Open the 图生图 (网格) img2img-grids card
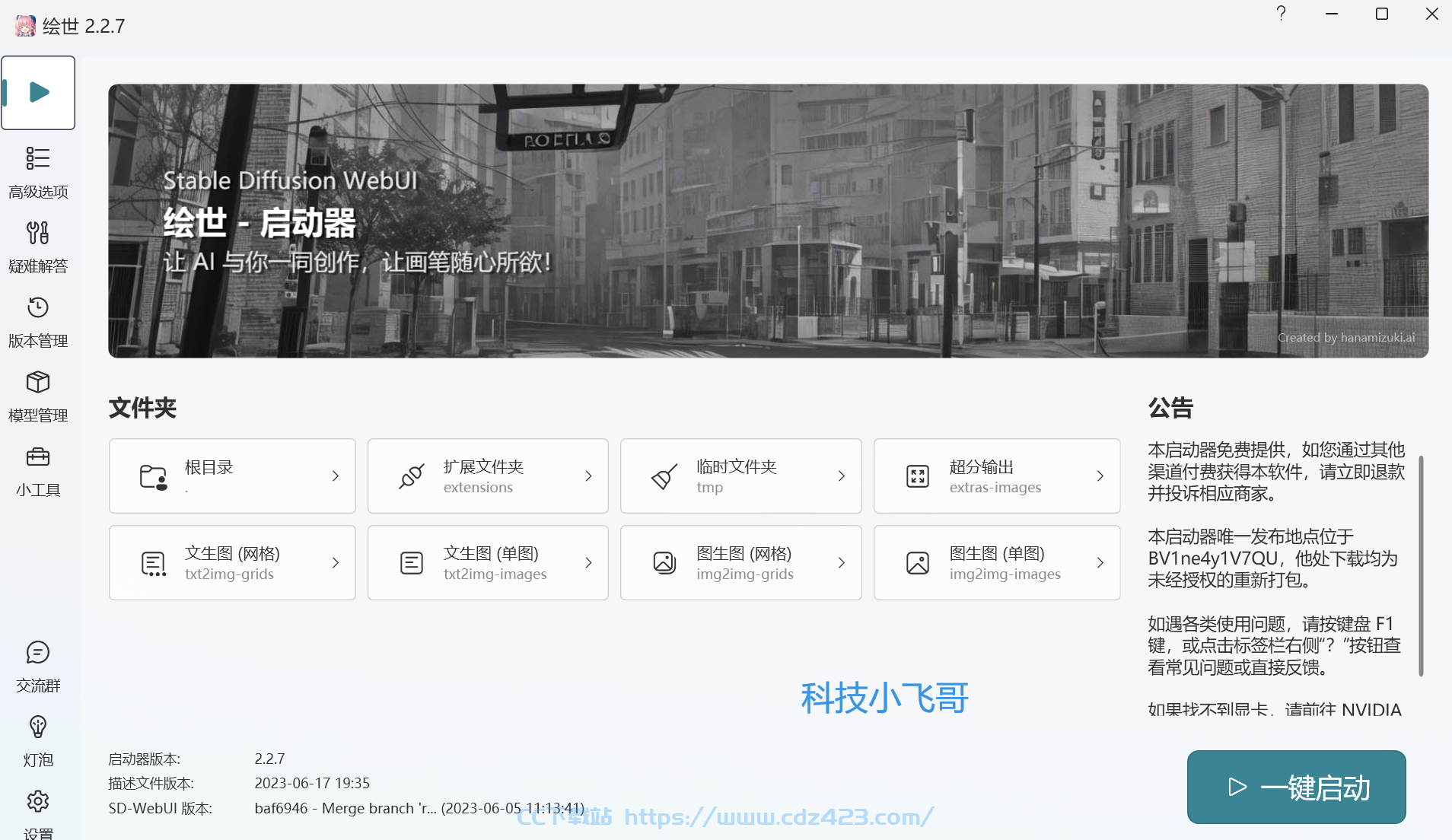 pos(740,562)
